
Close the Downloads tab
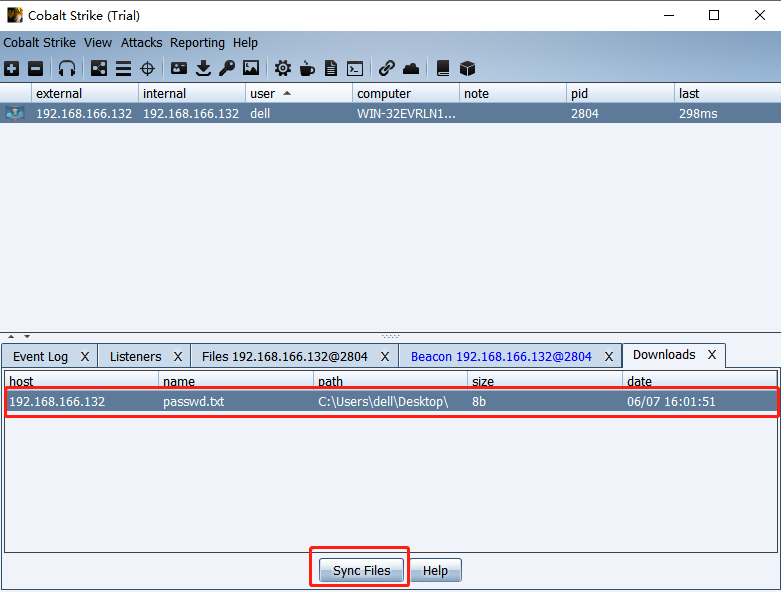(x=712, y=355)
